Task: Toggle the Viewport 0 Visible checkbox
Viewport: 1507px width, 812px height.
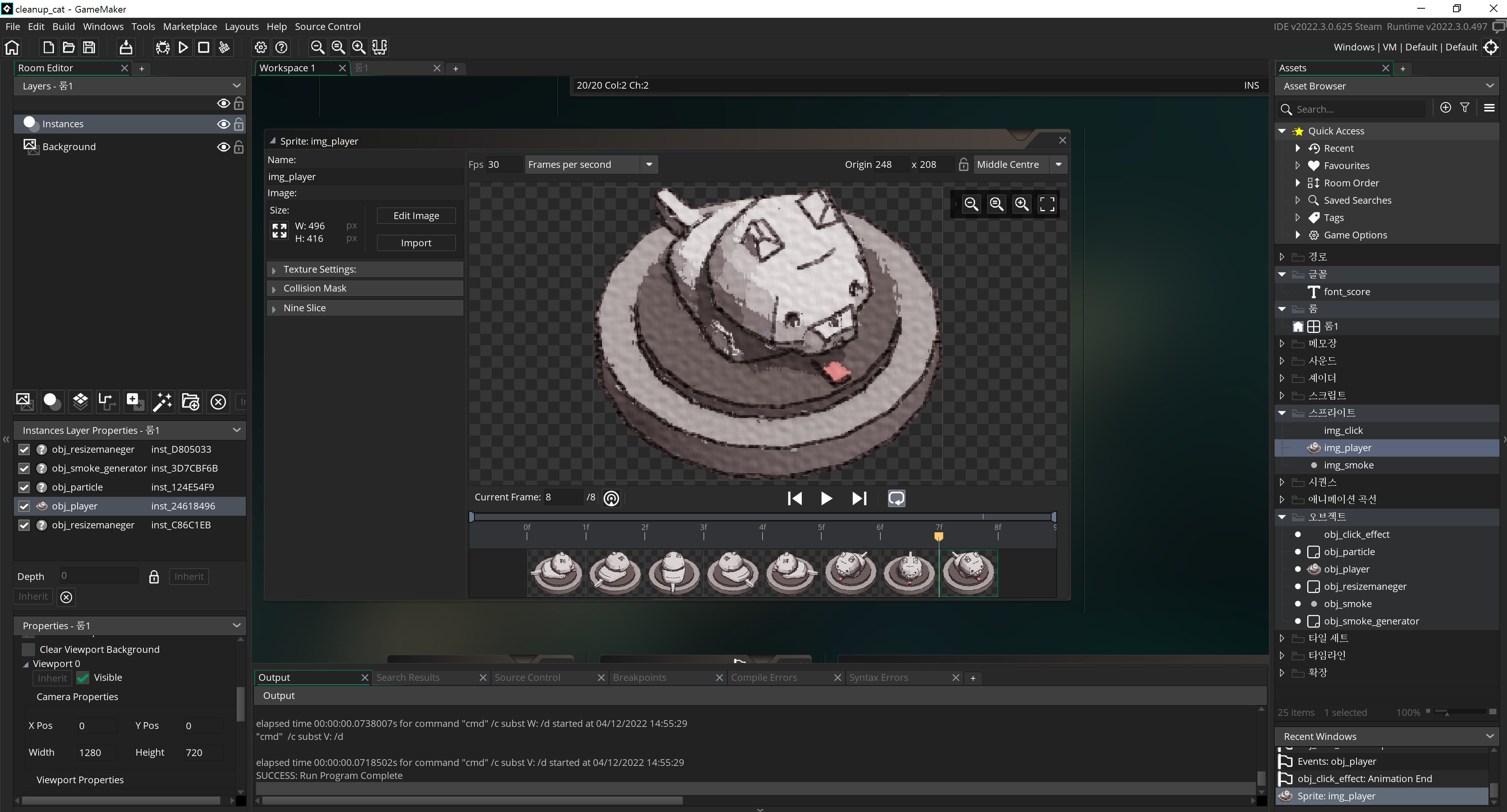Action: click(82, 678)
